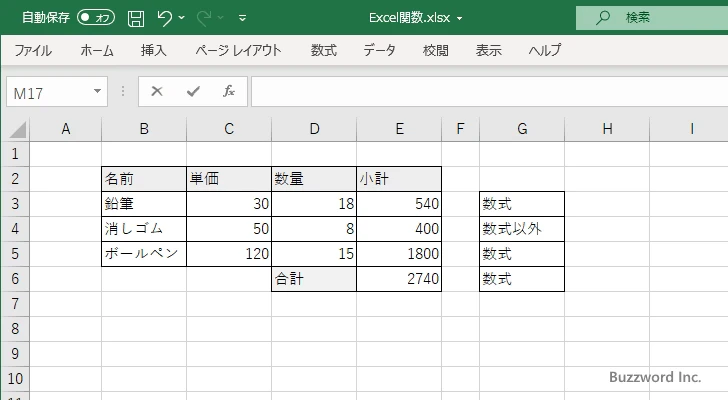Open the Redo history dropdown arrow
Screen dimensions: 728x400
pos(221,18)
